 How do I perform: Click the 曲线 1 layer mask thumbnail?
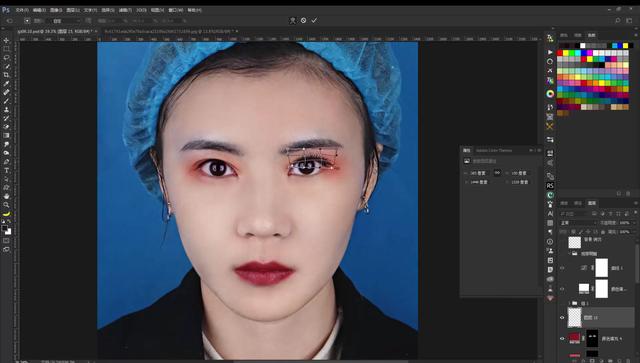[x=602, y=268]
